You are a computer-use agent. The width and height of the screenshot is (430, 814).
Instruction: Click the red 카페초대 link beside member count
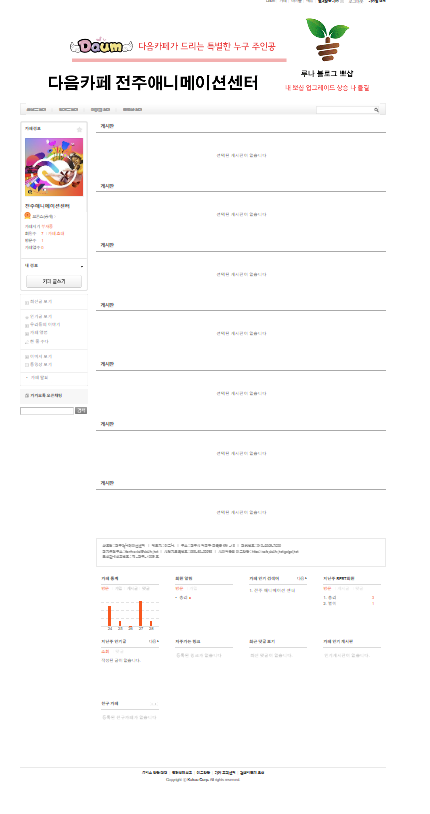[56, 234]
